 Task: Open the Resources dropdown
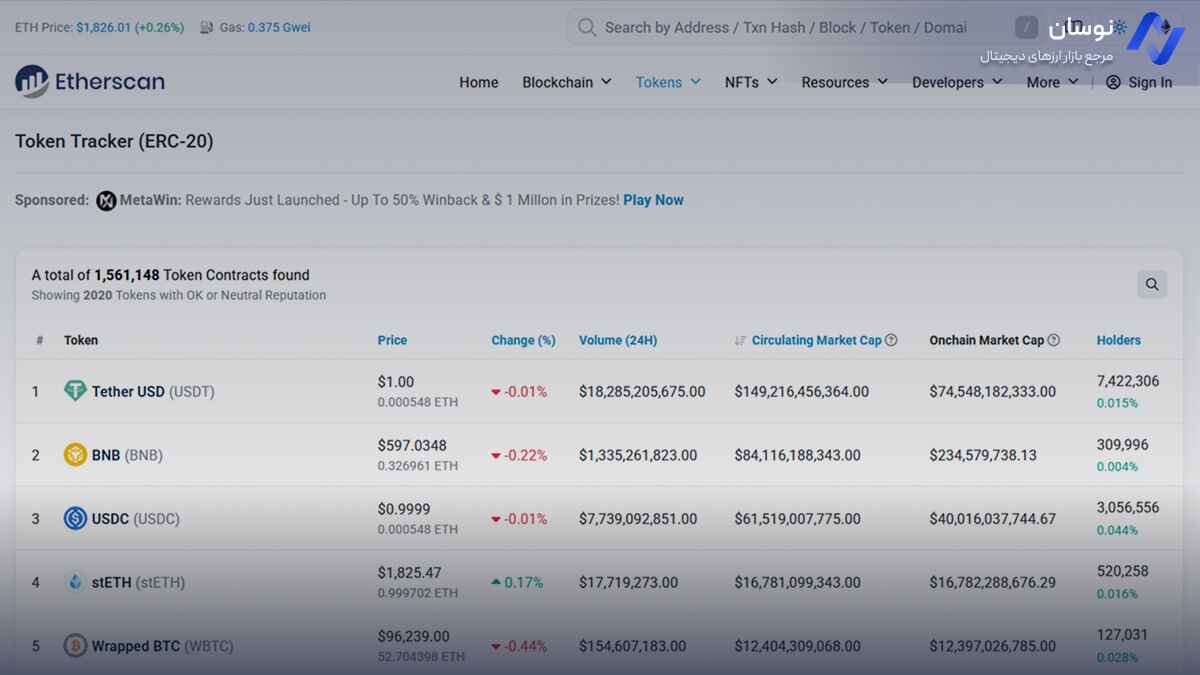[x=845, y=83]
